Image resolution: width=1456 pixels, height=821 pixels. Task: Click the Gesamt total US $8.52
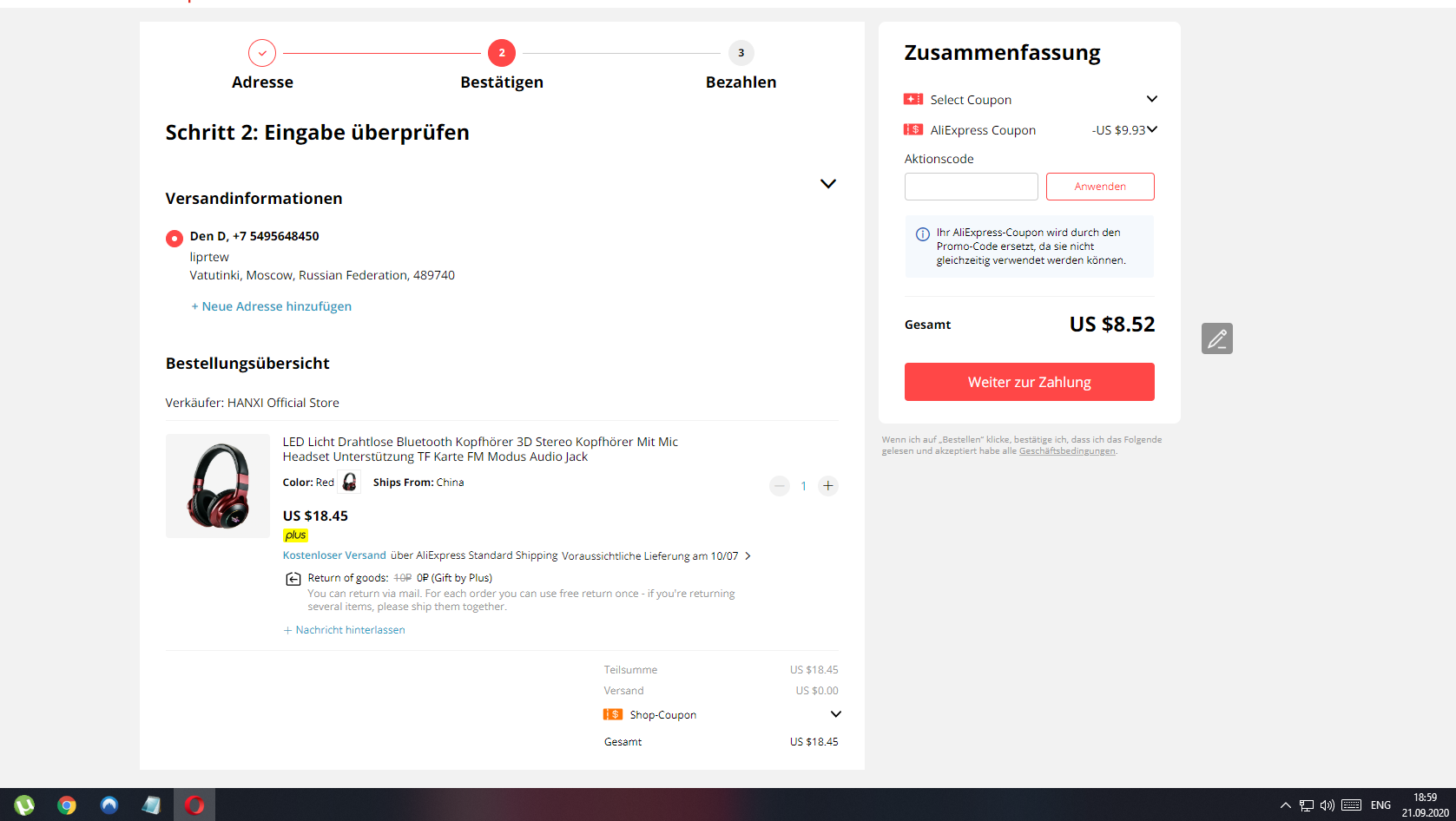(1112, 325)
